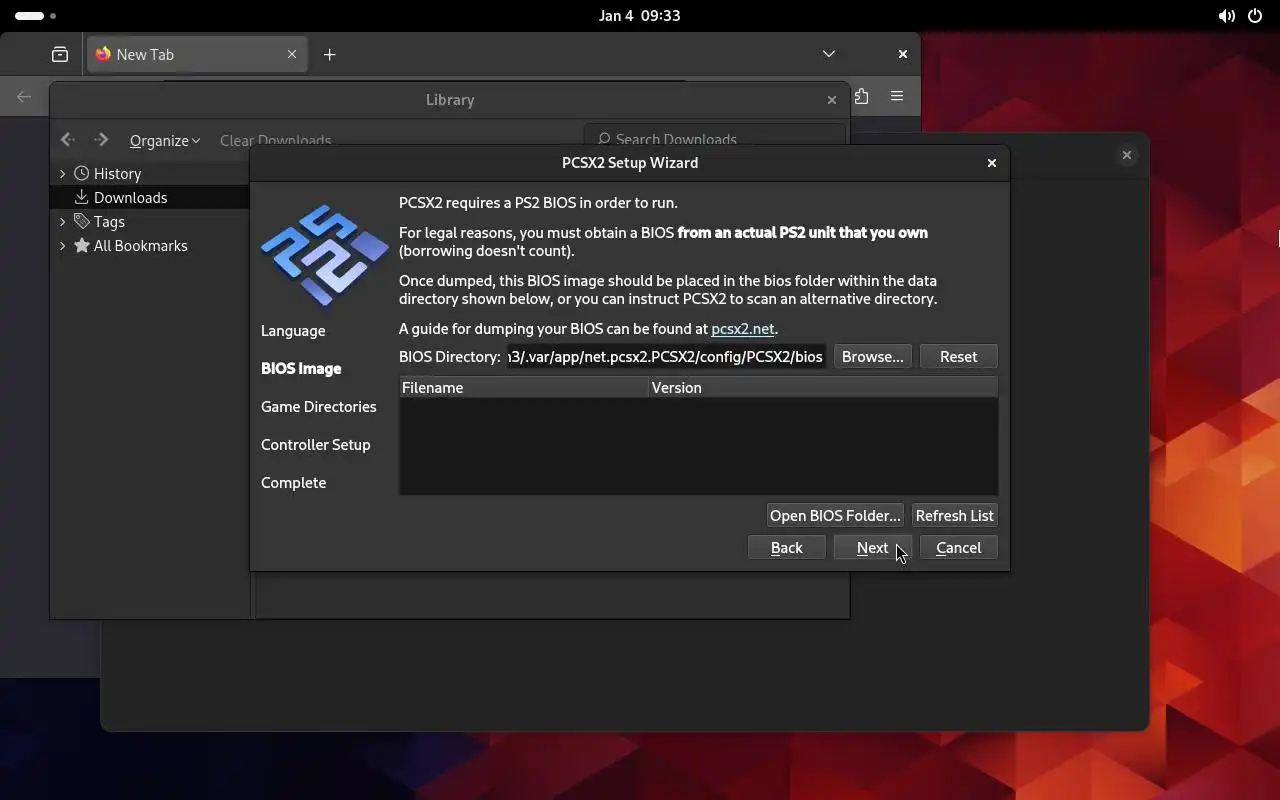Expand the Tags tree item in Library
Viewport: 1280px width, 800px height.
[x=62, y=221]
